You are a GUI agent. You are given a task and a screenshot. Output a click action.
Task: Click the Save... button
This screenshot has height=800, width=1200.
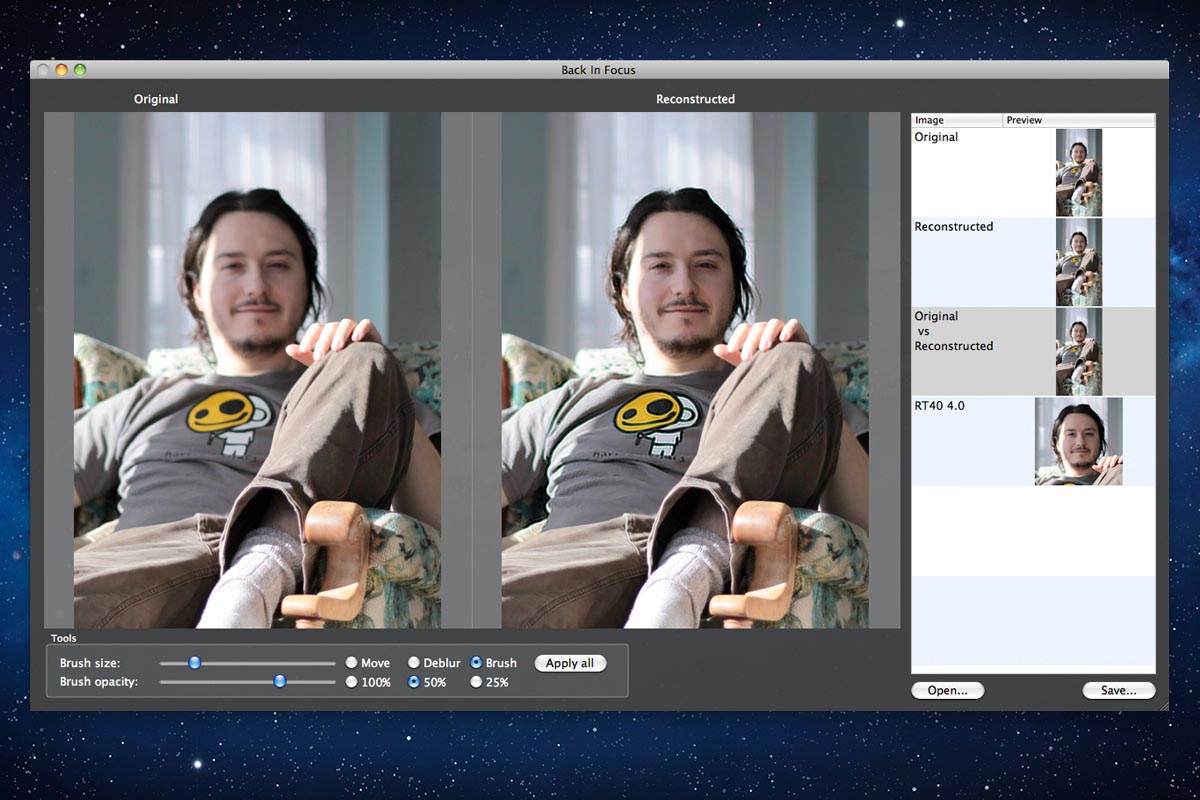click(1118, 690)
